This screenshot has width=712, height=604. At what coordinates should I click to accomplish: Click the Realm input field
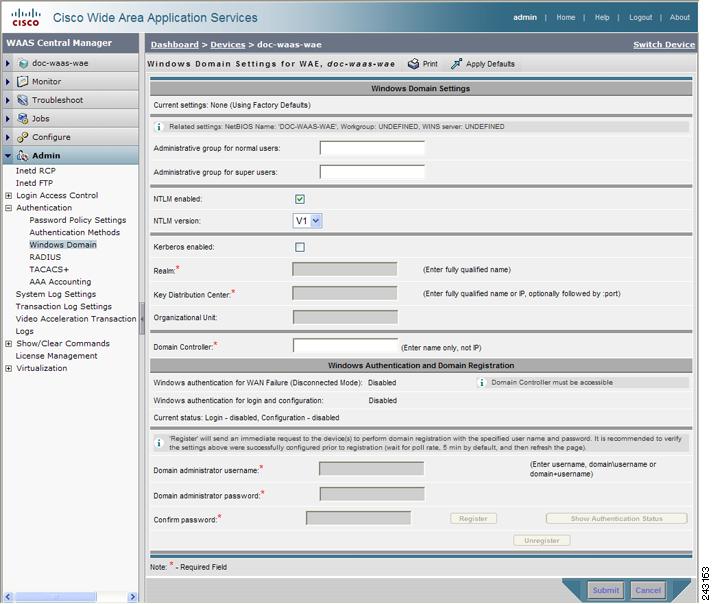pyautogui.click(x=345, y=269)
